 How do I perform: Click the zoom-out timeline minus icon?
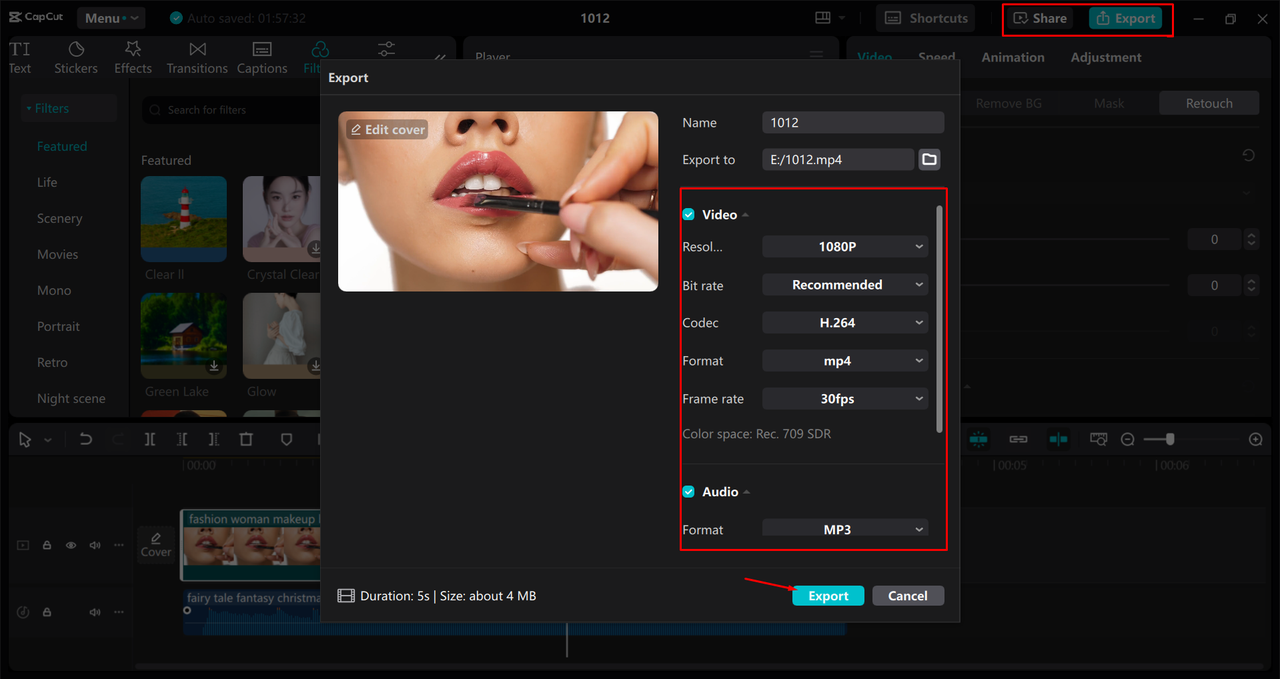pyautogui.click(x=1127, y=439)
